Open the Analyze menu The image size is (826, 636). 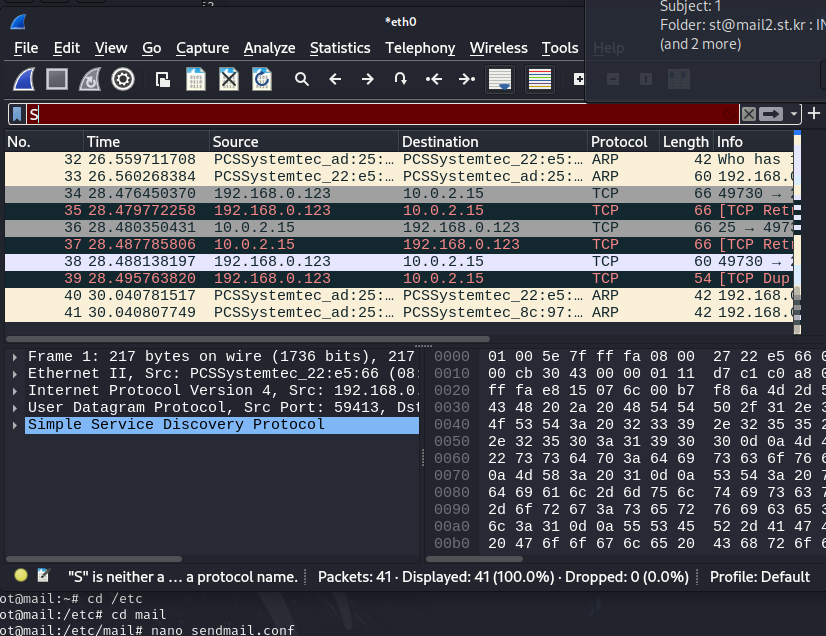[269, 48]
